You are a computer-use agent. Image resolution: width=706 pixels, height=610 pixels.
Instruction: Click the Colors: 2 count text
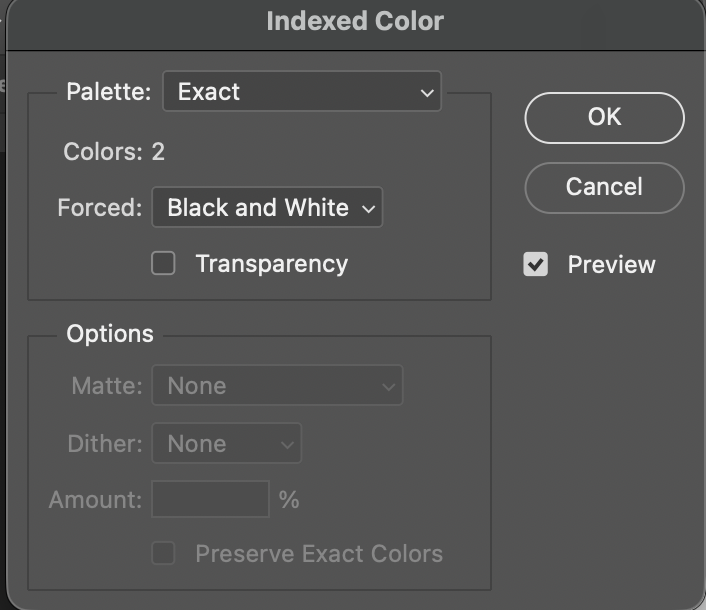(x=114, y=152)
